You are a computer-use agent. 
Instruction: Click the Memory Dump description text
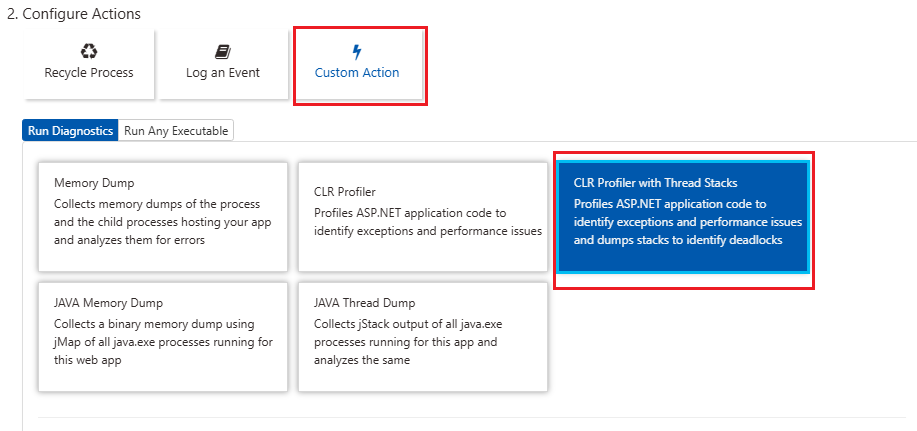point(163,222)
